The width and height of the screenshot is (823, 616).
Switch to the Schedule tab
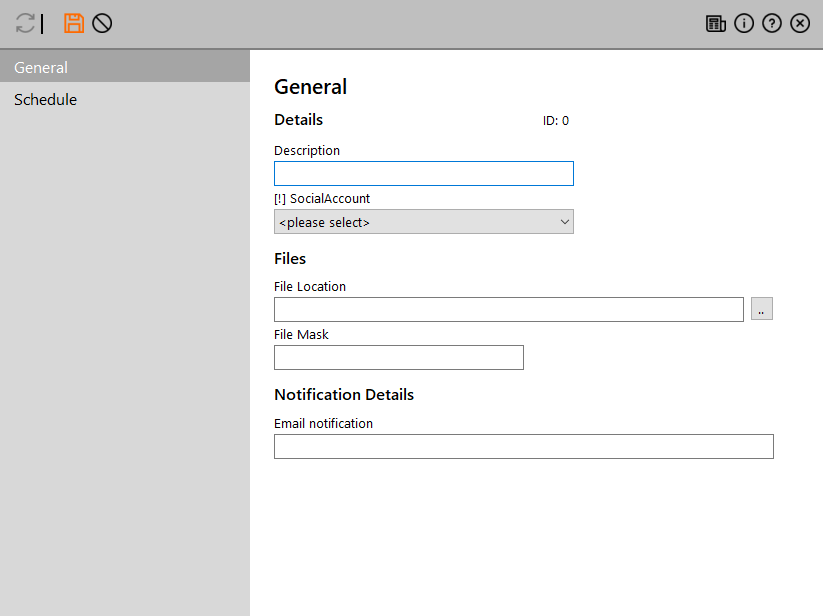pyautogui.click(x=124, y=100)
